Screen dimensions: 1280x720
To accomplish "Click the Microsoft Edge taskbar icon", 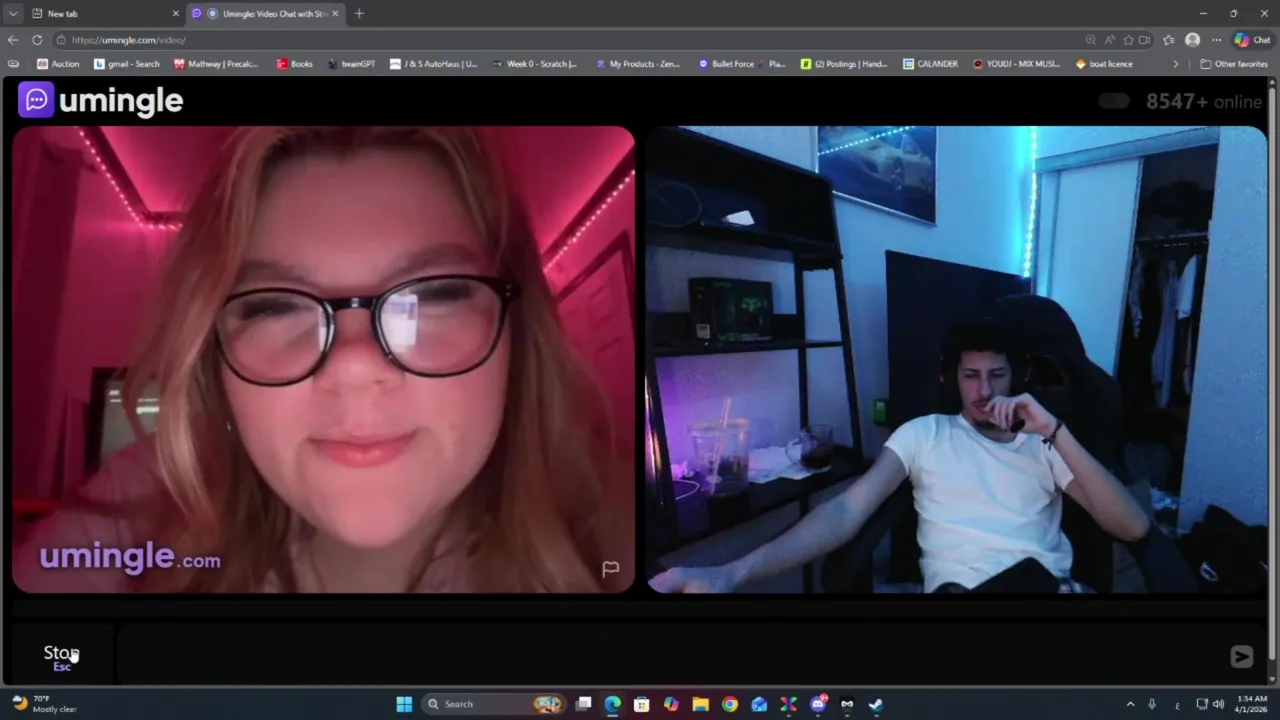I will [612, 704].
